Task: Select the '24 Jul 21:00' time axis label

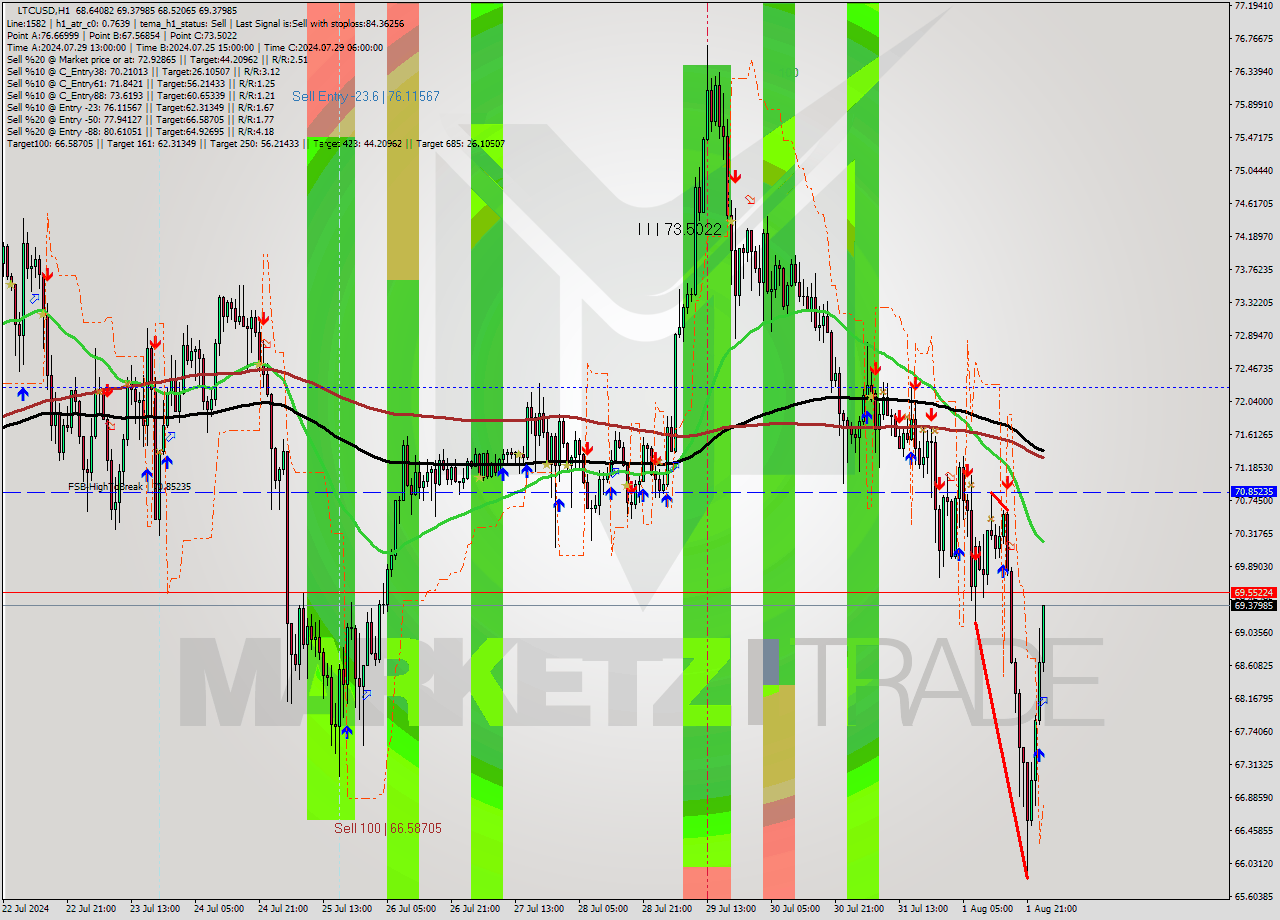Action: (x=283, y=909)
